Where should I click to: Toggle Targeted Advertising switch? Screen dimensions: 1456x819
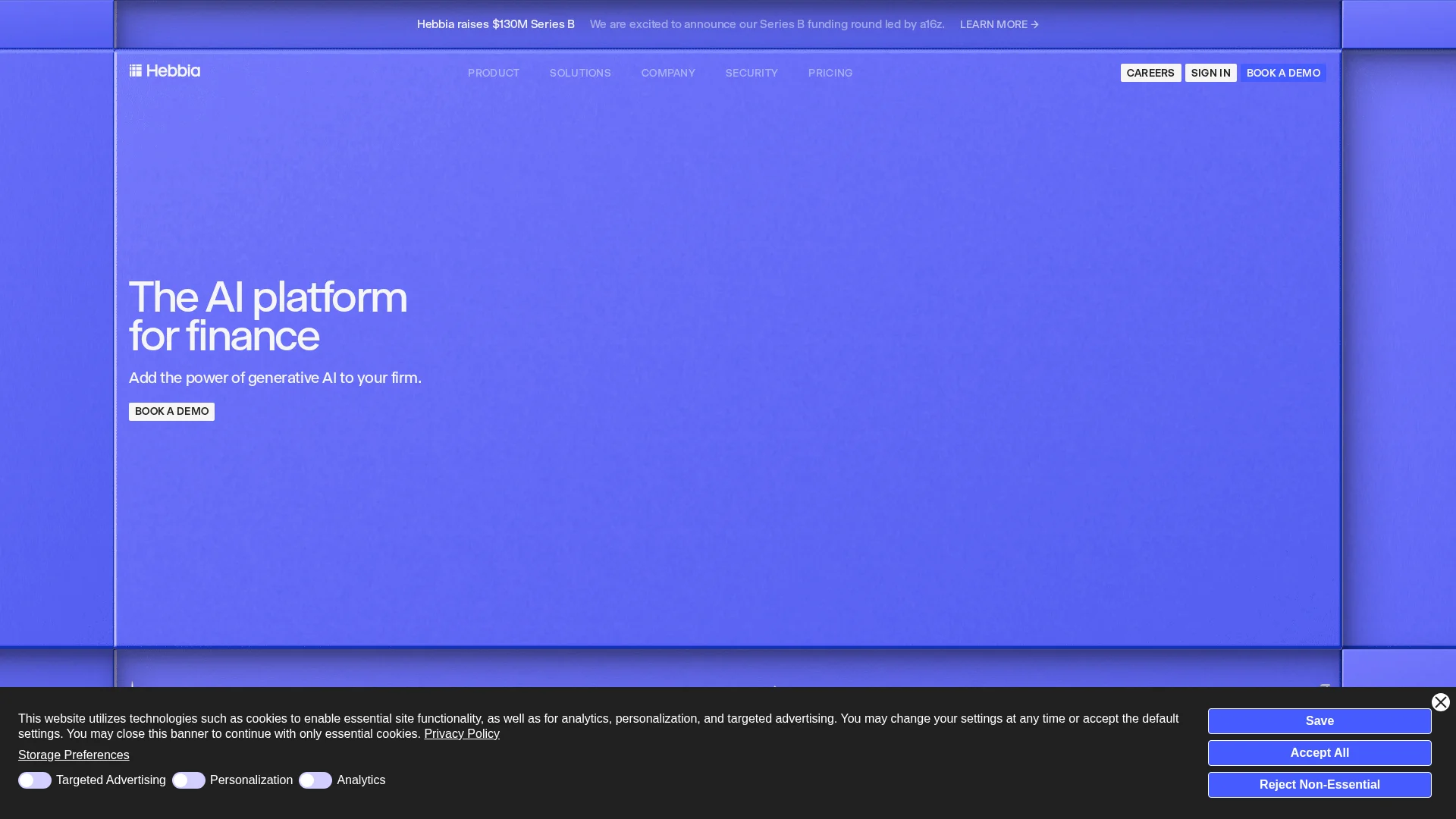click(x=35, y=780)
